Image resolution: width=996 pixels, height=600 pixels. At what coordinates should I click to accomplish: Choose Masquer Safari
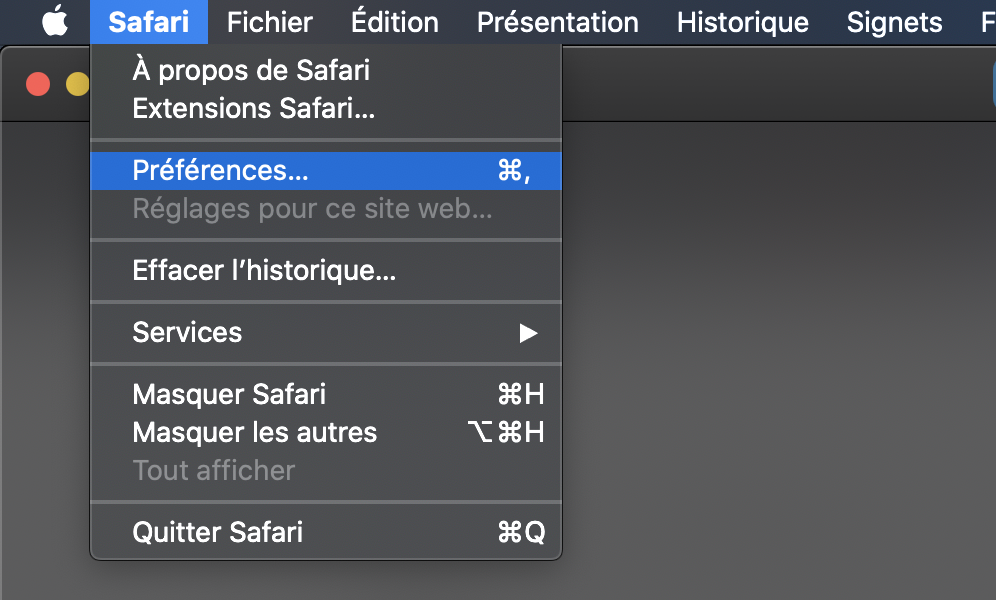pos(229,394)
